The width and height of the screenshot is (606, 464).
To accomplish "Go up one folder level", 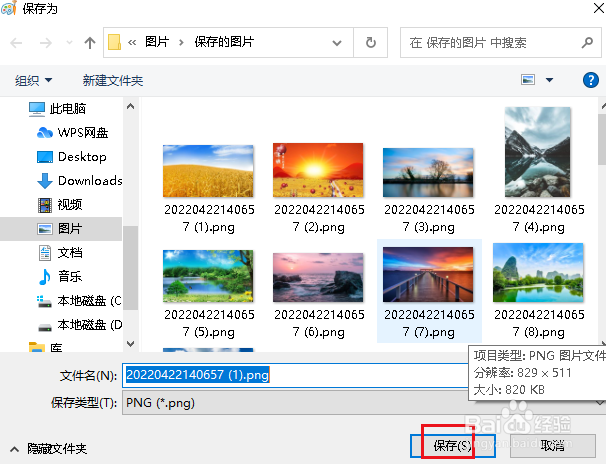I will pyautogui.click(x=90, y=42).
